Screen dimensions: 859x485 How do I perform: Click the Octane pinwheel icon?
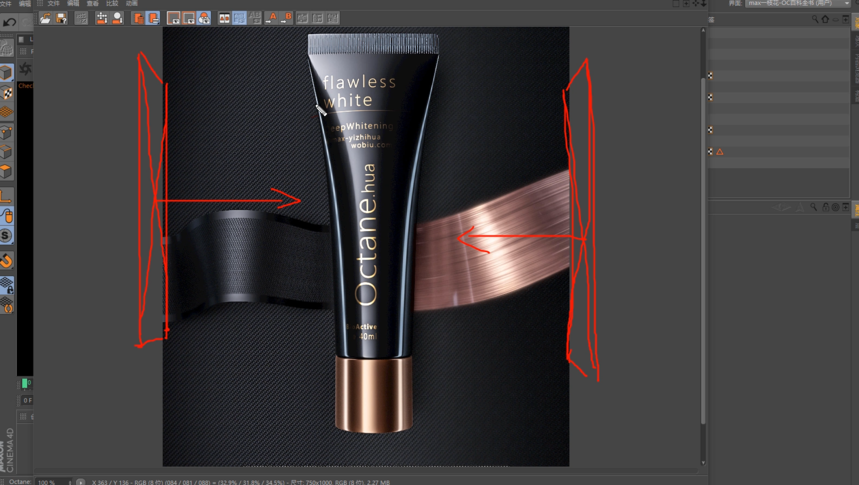(25, 69)
